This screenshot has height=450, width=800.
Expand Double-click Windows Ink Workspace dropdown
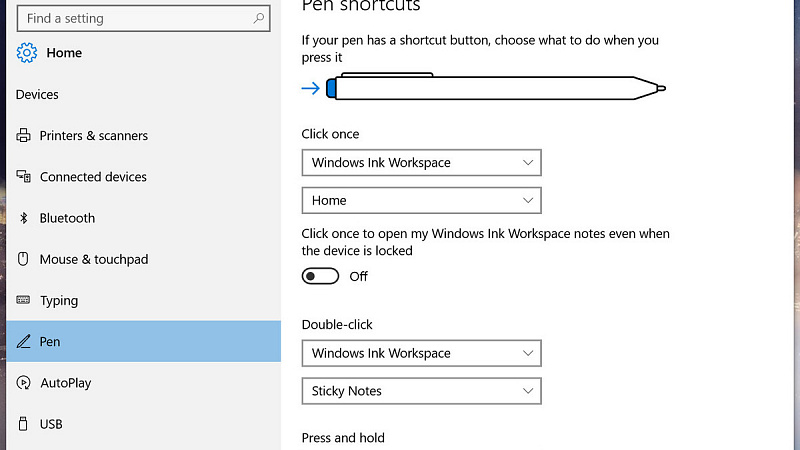pyautogui.click(x=421, y=353)
